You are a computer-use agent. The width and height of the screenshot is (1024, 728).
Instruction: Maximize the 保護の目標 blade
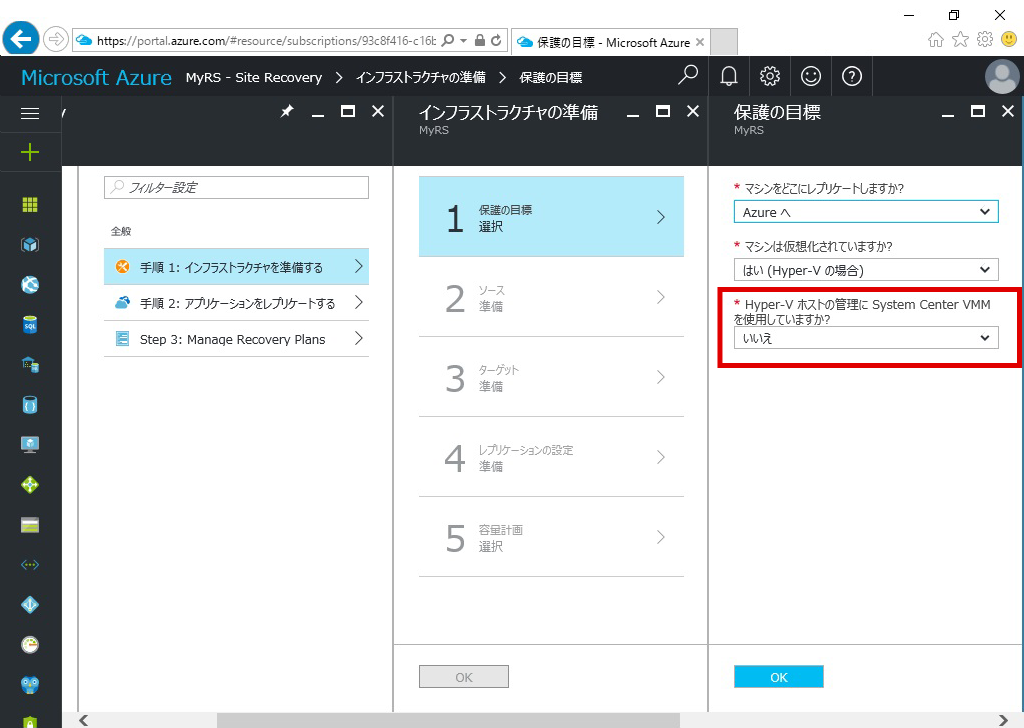point(978,112)
